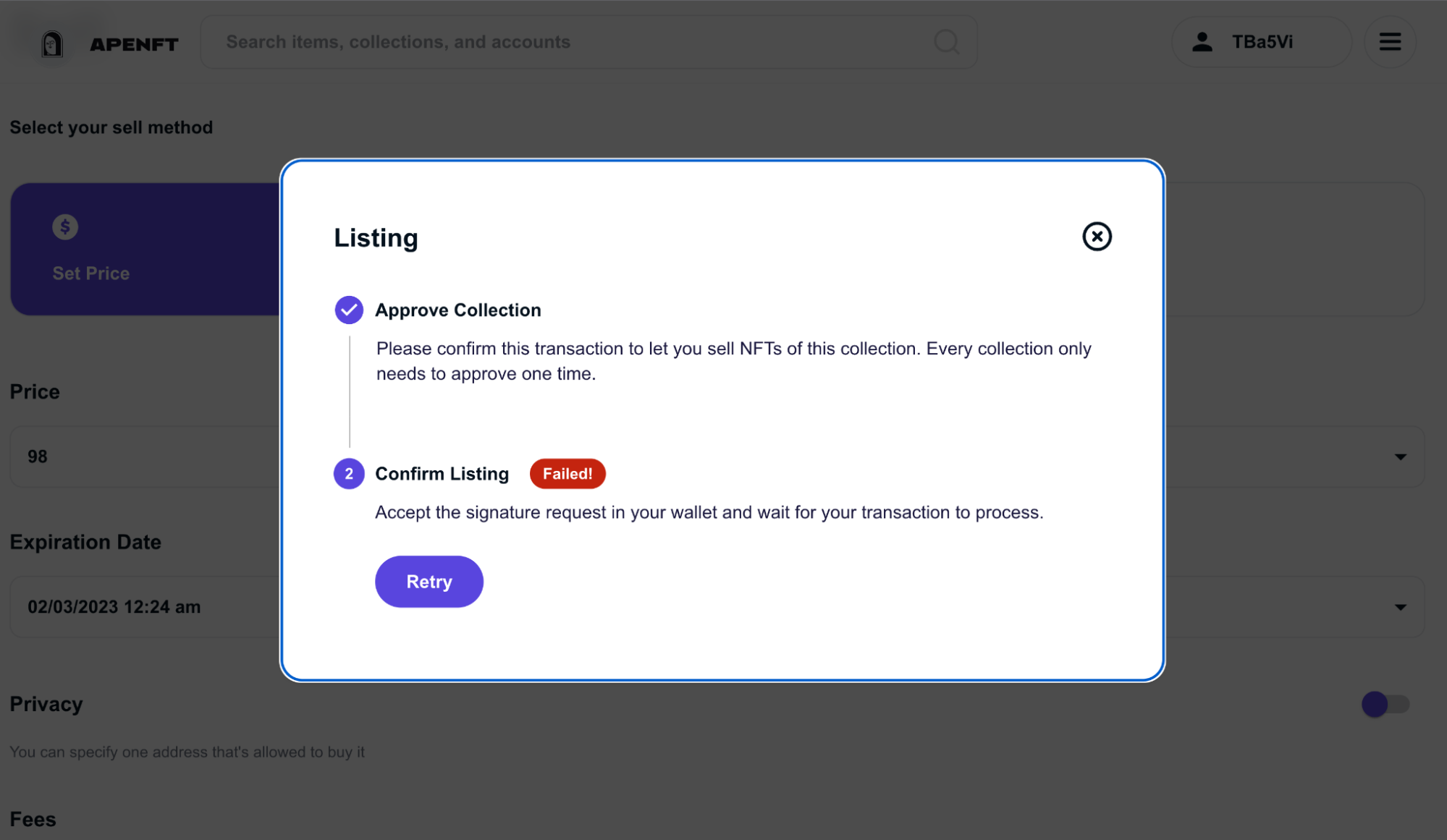Click the step 2 number badge

[x=349, y=474]
